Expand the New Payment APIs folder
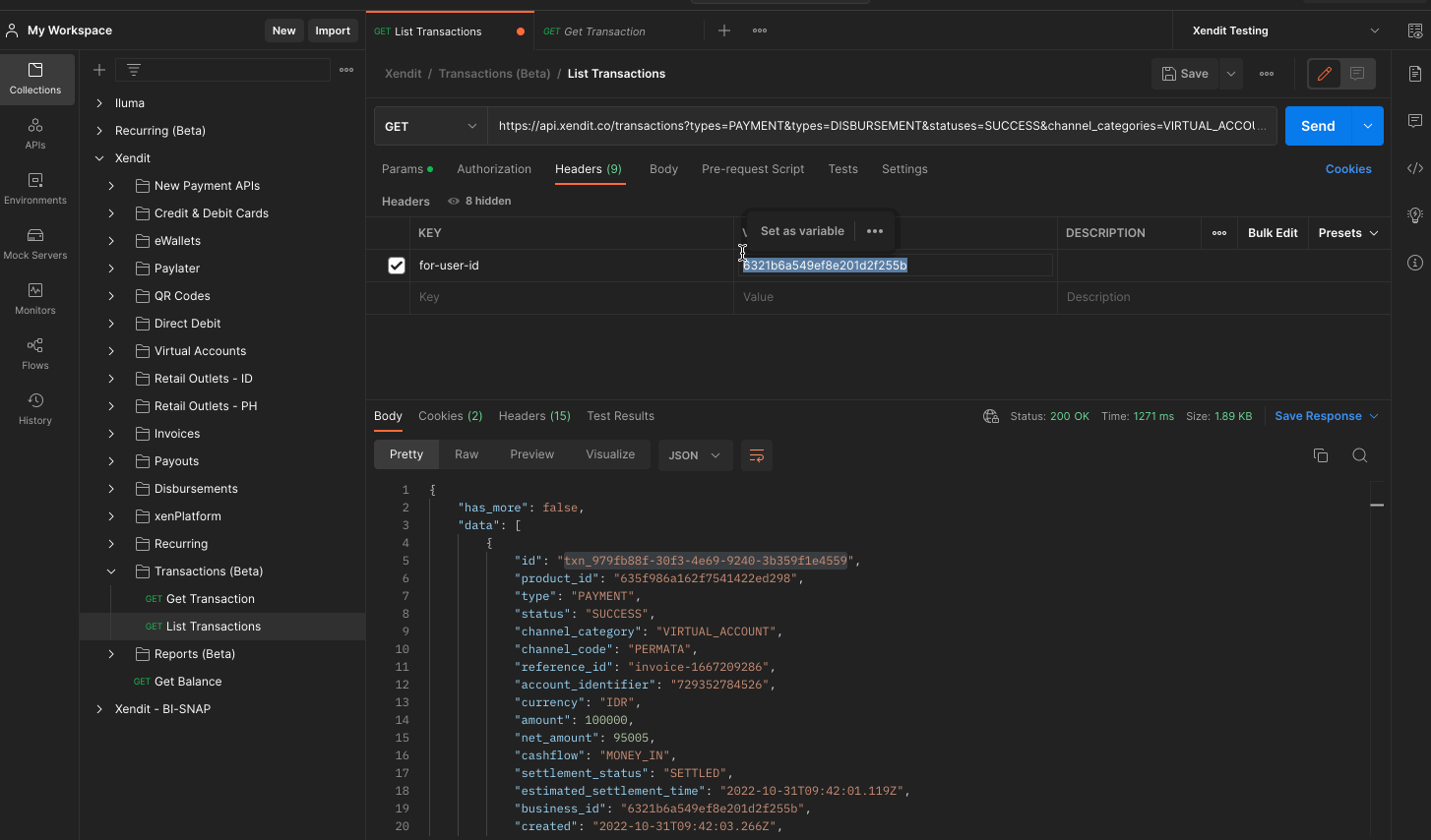Image resolution: width=1431 pixels, height=840 pixels. click(x=111, y=186)
